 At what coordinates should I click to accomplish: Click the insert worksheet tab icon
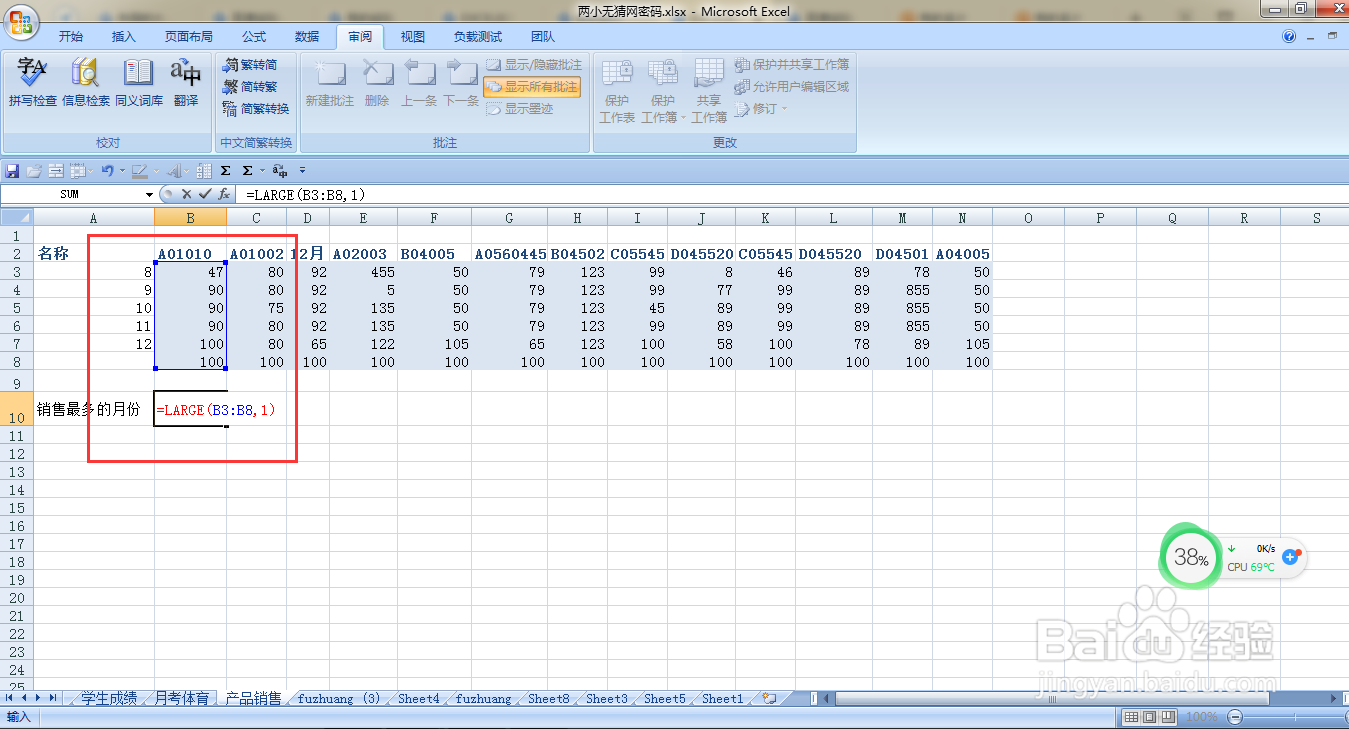[x=769, y=699]
